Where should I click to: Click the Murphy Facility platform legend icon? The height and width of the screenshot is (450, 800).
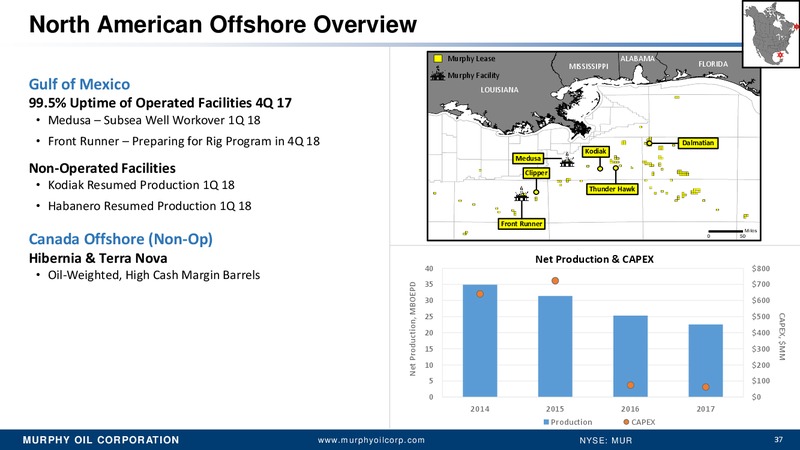click(x=438, y=75)
